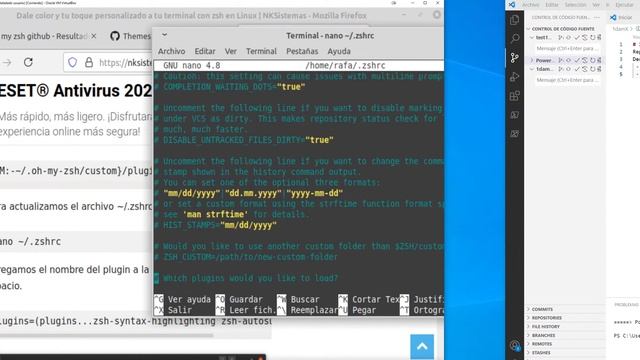Viewport: 640px width, 360px height.
Task: Open Selección menu in VS Code
Action: (576, 5)
